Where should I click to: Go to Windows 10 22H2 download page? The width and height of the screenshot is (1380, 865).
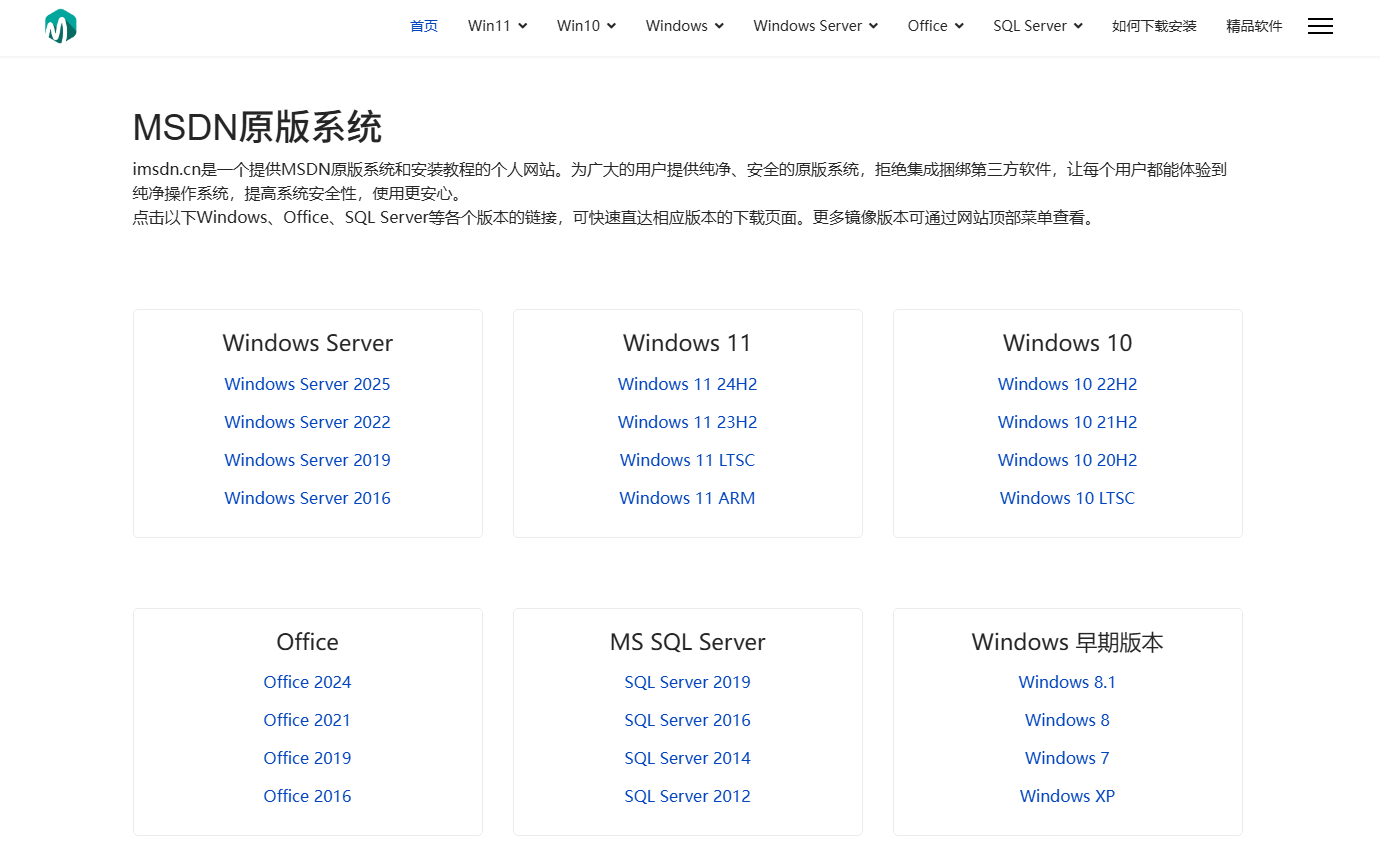coord(1067,384)
